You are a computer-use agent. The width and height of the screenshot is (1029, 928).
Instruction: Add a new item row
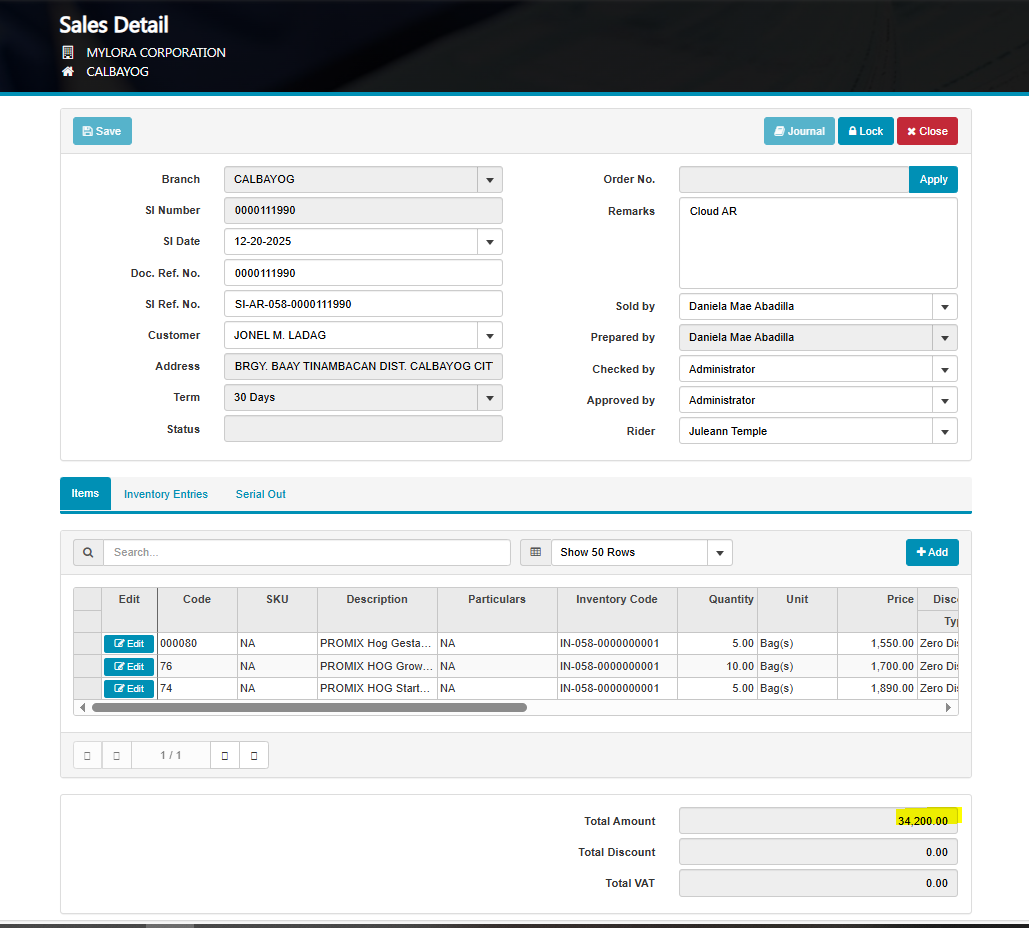point(932,552)
